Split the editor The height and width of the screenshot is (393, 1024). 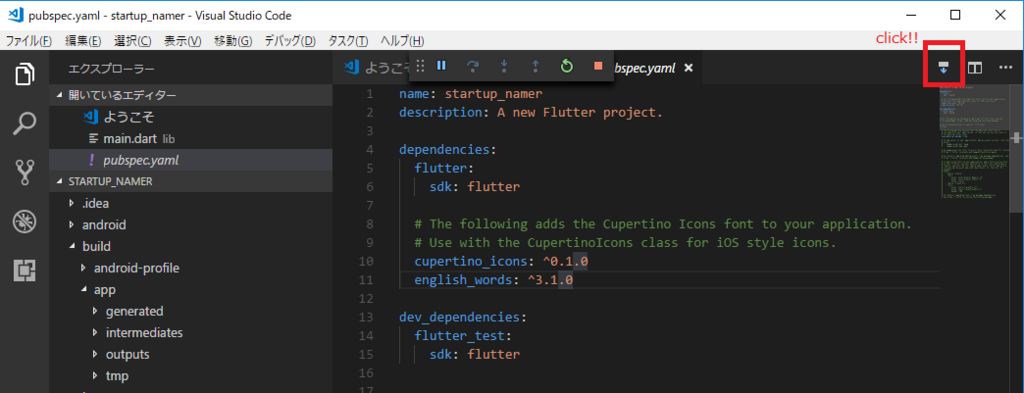click(974, 67)
